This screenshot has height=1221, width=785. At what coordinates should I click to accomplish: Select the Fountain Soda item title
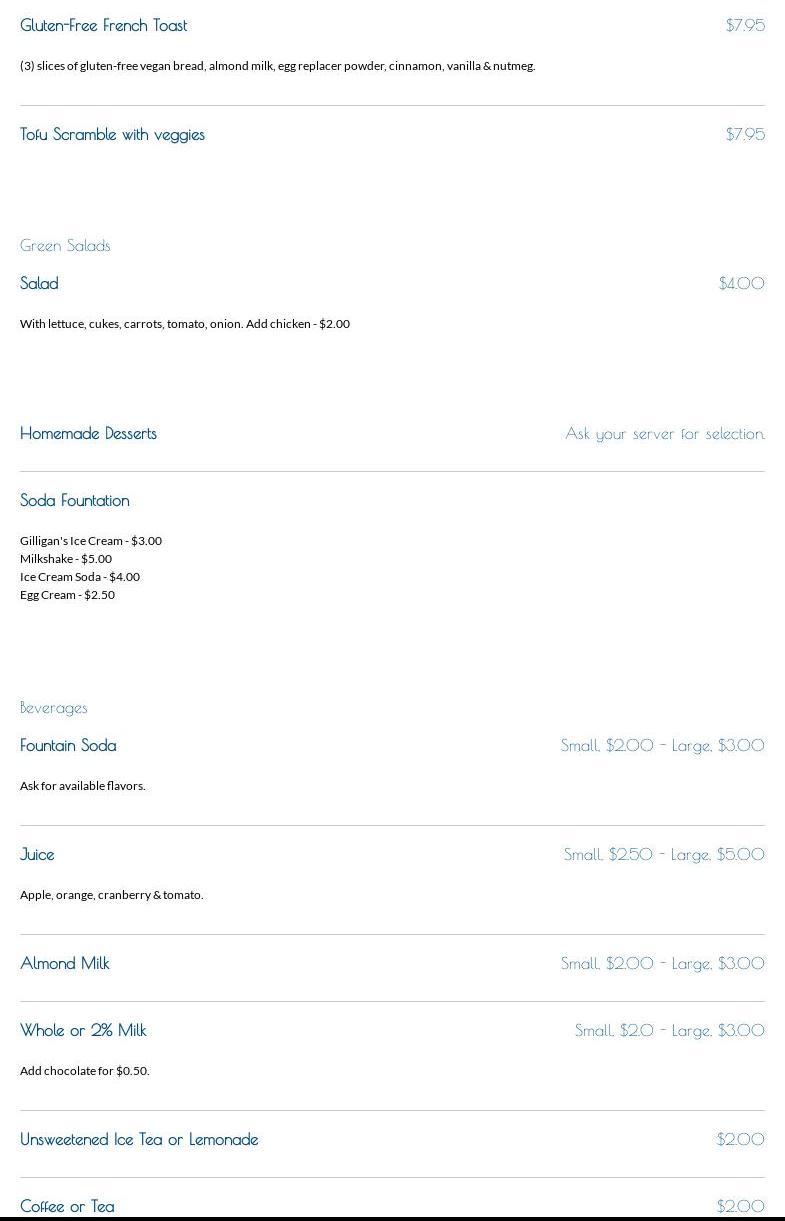[68, 746]
